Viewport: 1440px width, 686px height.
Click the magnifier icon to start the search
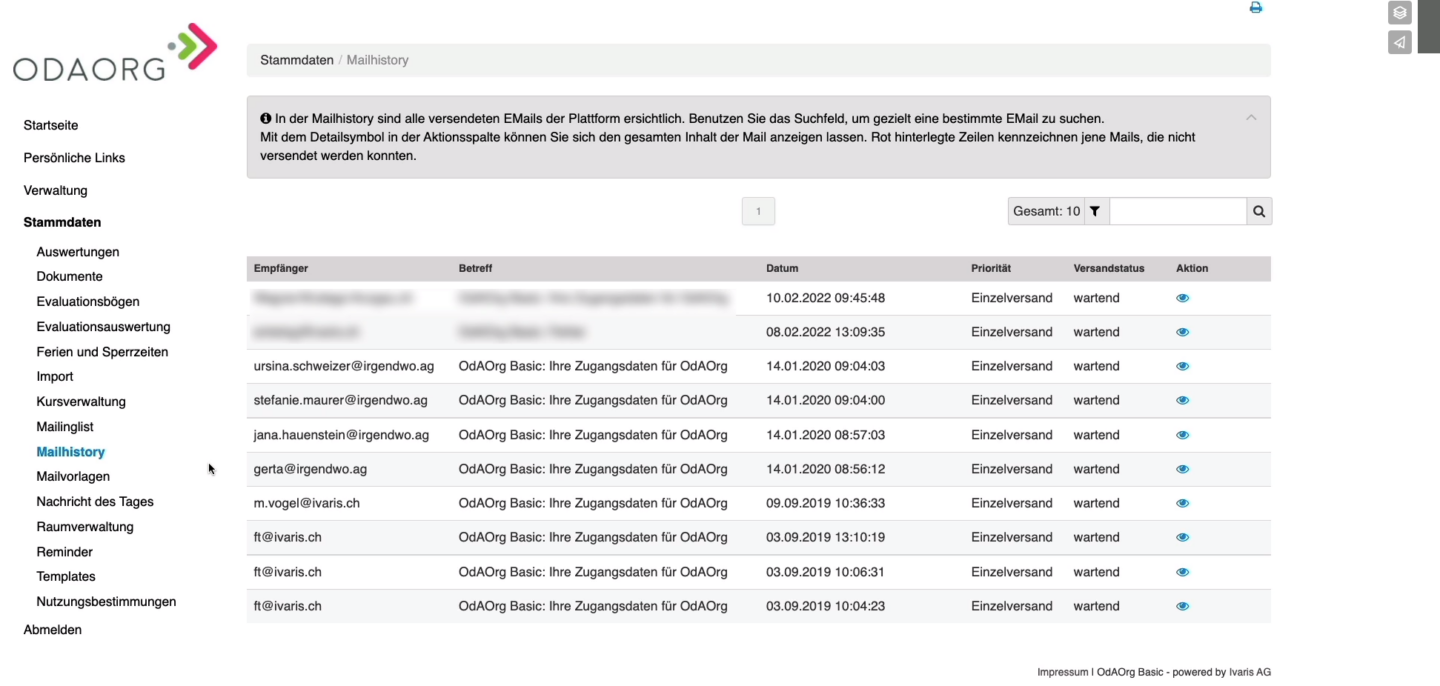point(1258,211)
